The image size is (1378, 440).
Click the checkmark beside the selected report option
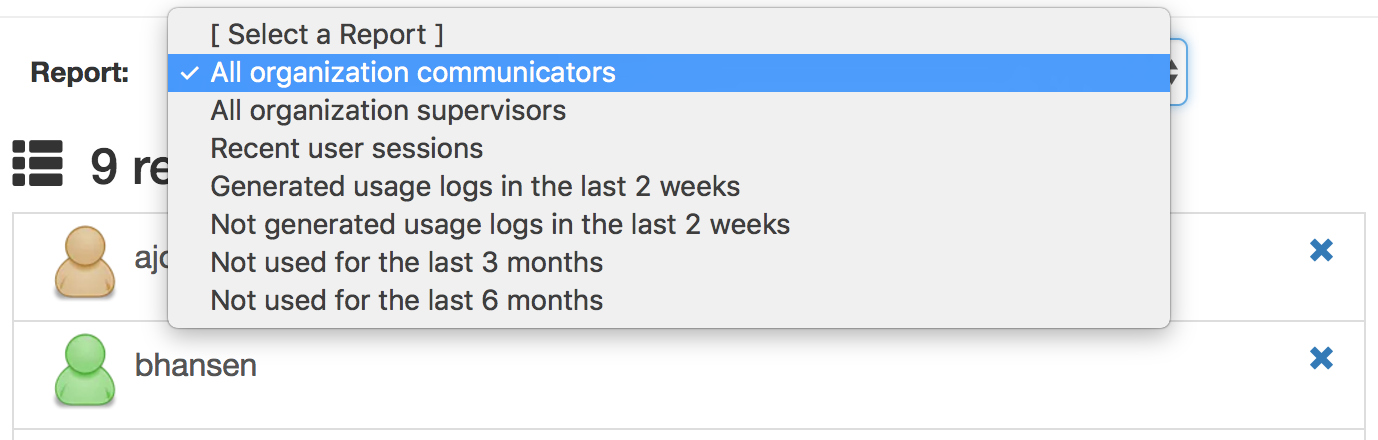pos(190,73)
